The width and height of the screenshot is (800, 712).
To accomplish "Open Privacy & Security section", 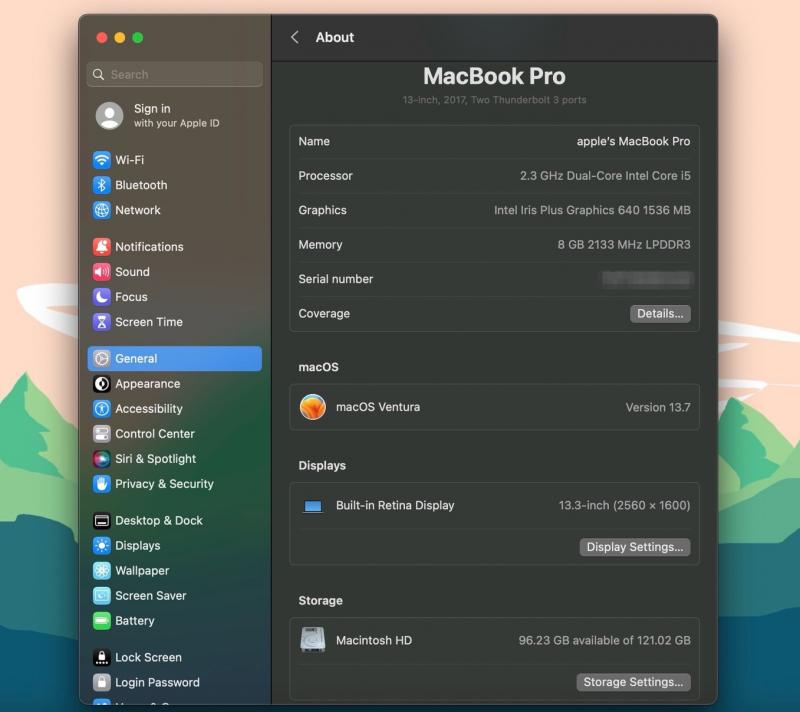I will click(164, 484).
